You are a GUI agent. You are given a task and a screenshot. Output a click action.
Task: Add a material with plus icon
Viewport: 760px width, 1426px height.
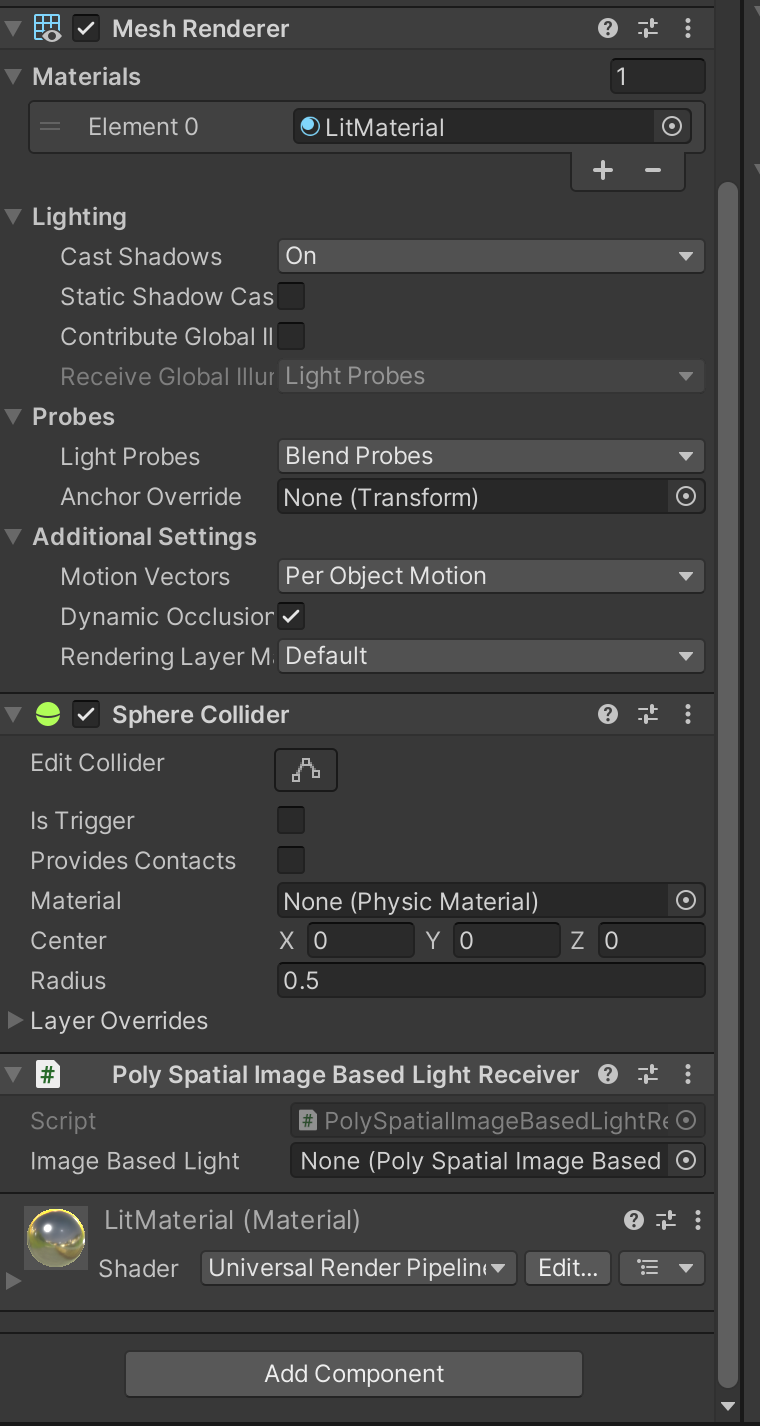[x=602, y=170]
